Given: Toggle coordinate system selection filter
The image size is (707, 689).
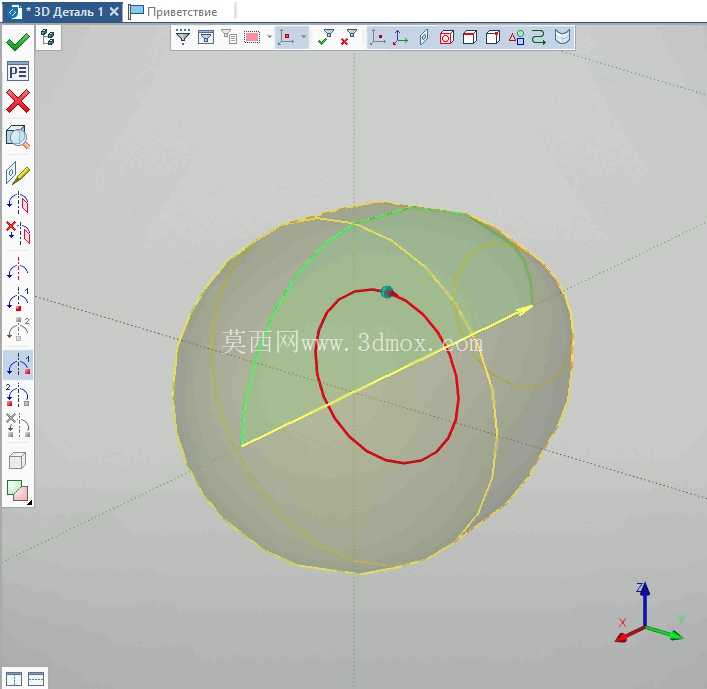Looking at the screenshot, I should tap(400, 37).
